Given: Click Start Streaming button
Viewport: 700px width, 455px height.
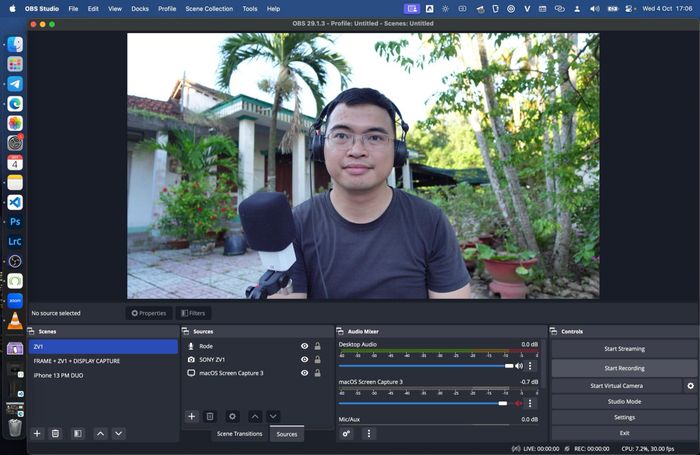Looking at the screenshot, I should click(x=624, y=349).
